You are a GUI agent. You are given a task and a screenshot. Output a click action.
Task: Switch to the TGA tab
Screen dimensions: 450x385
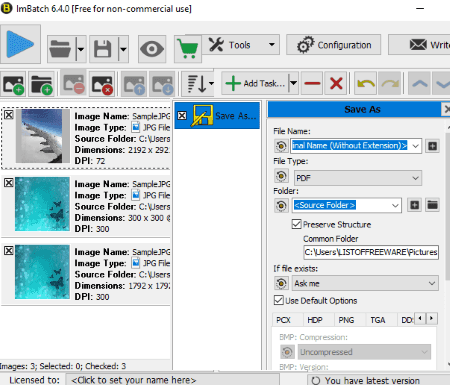378,320
